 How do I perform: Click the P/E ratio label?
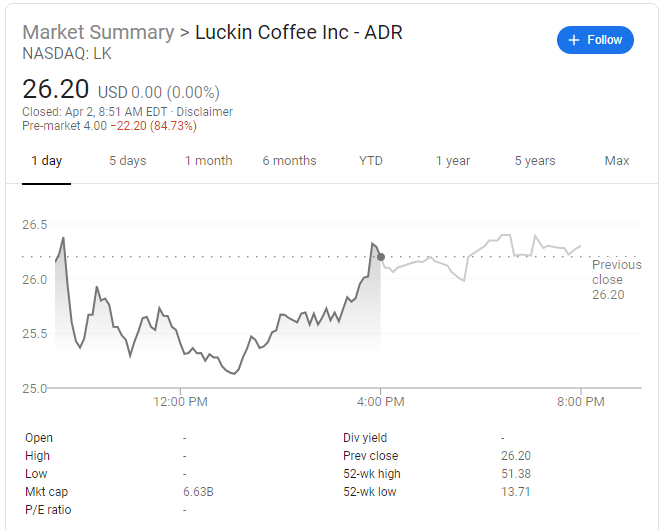tap(48, 510)
